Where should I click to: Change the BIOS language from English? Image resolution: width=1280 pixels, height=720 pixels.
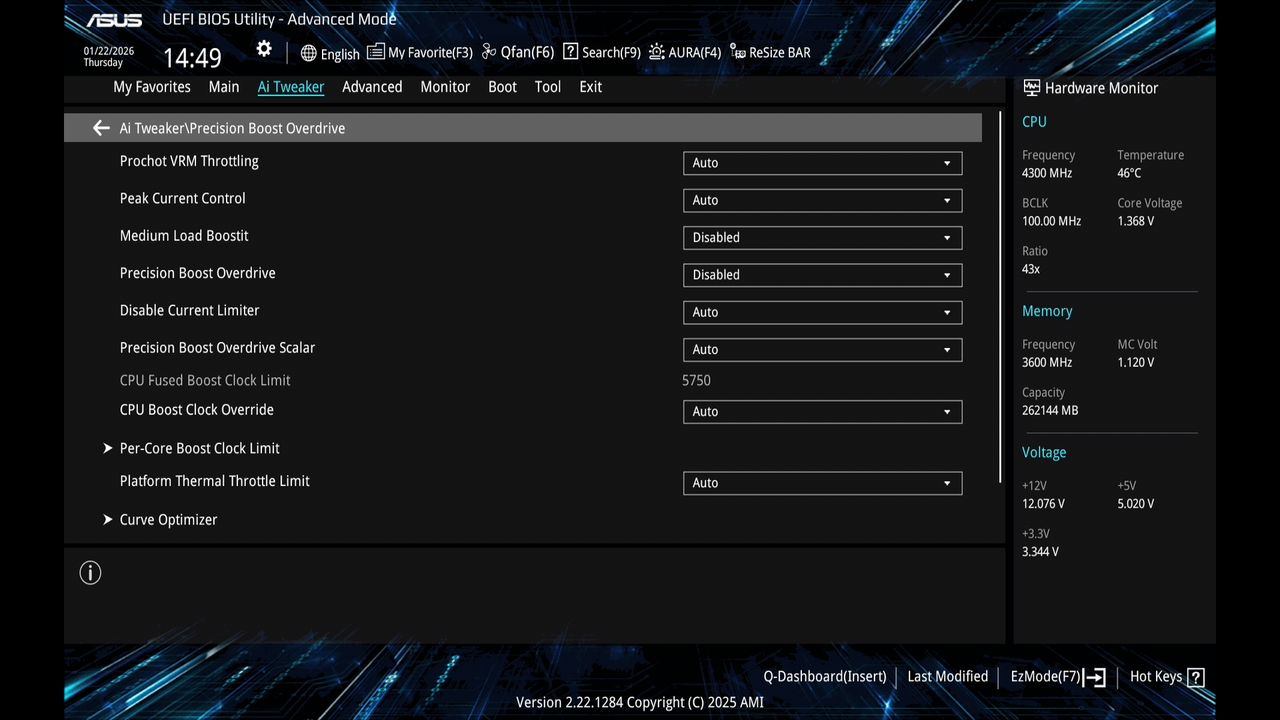click(x=330, y=53)
